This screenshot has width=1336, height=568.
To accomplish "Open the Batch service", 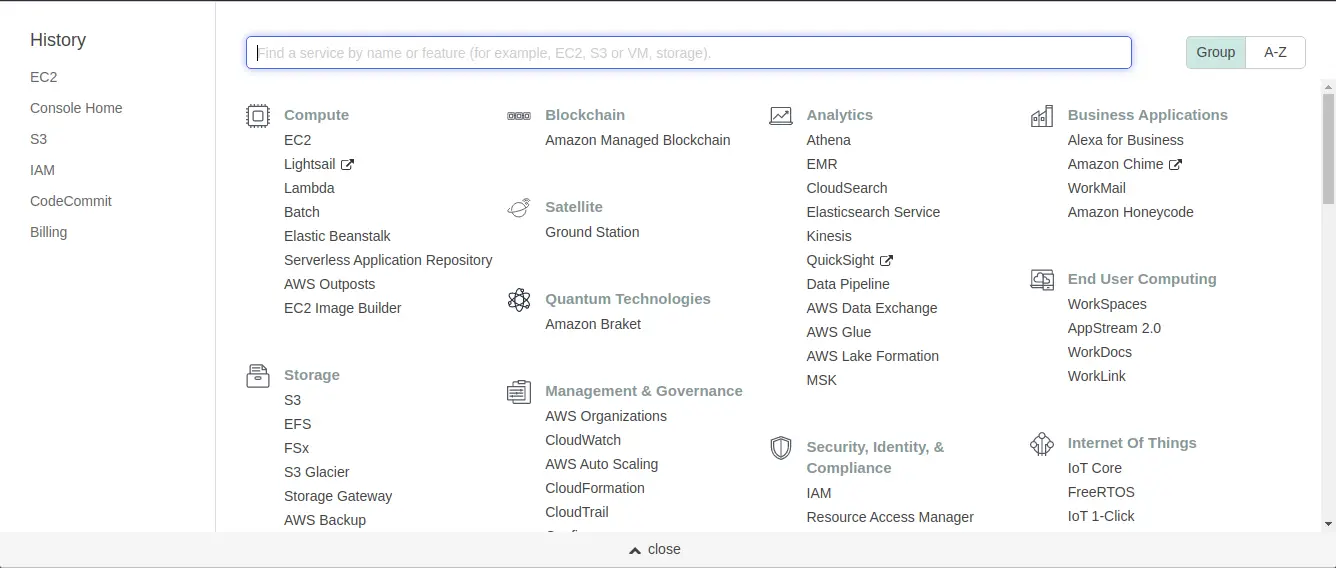I will (x=302, y=212).
